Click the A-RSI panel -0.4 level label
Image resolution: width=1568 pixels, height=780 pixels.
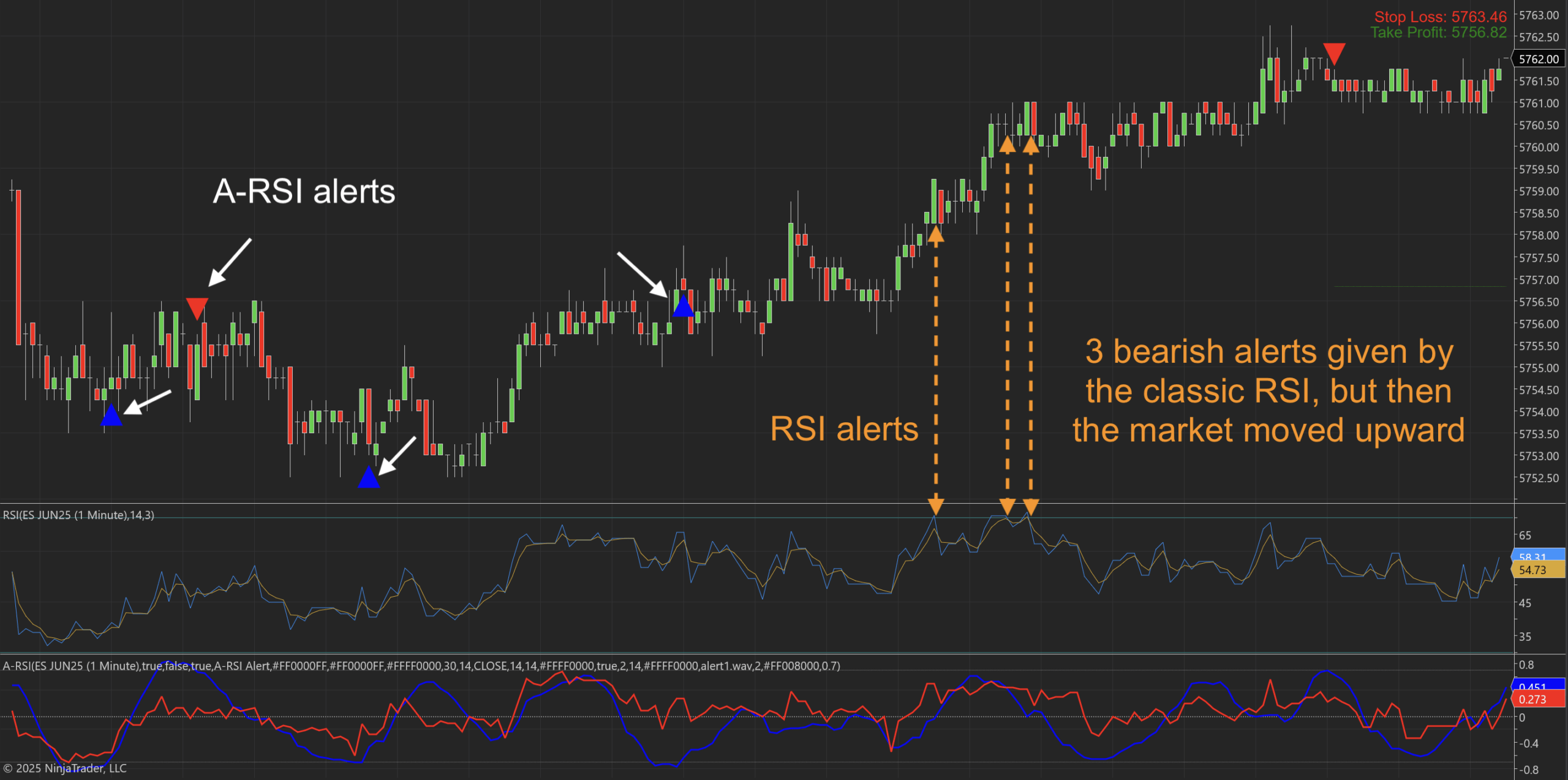tap(1529, 743)
